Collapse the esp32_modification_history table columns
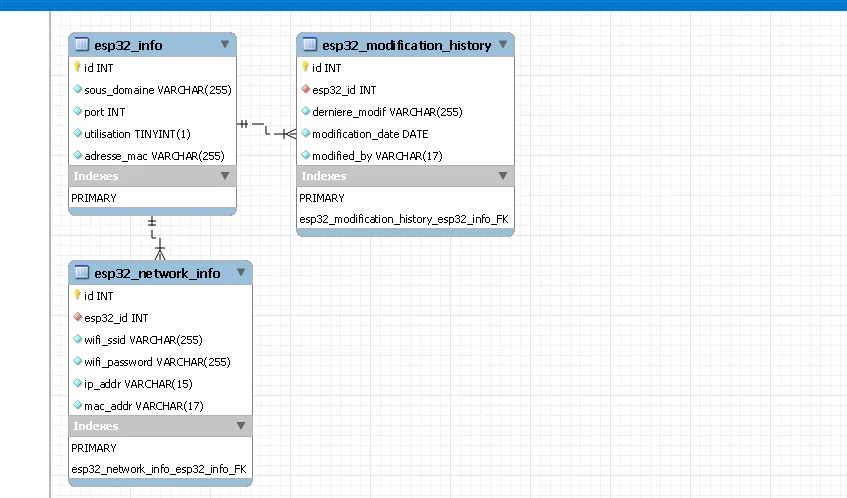Image resolution: width=847 pixels, height=498 pixels. tap(503, 44)
